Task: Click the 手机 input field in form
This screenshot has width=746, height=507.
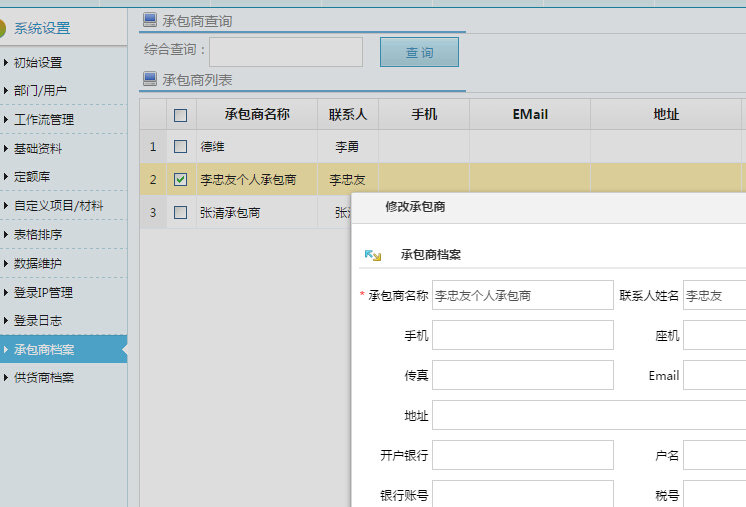Action: tap(522, 335)
